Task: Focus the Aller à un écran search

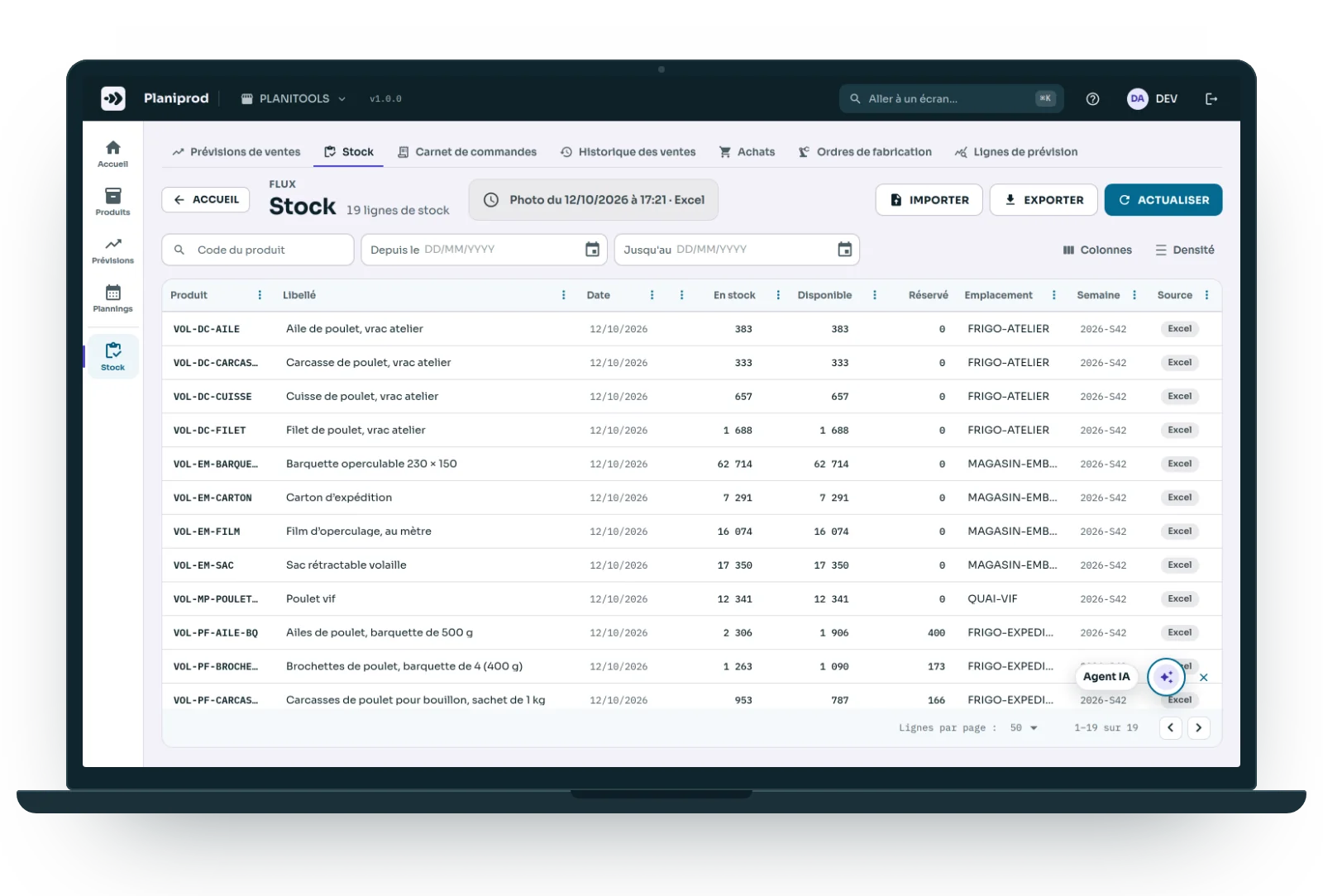Action: click(951, 98)
